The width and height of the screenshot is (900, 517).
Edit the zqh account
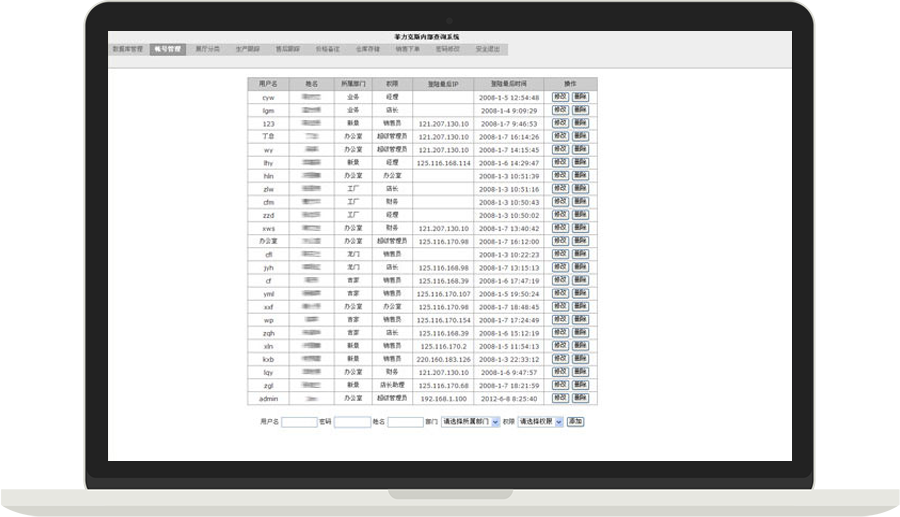560,332
